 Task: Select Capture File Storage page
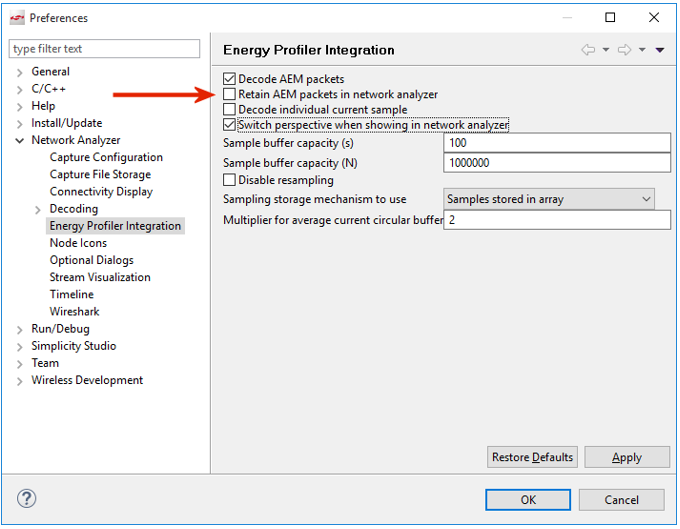click(x=100, y=174)
